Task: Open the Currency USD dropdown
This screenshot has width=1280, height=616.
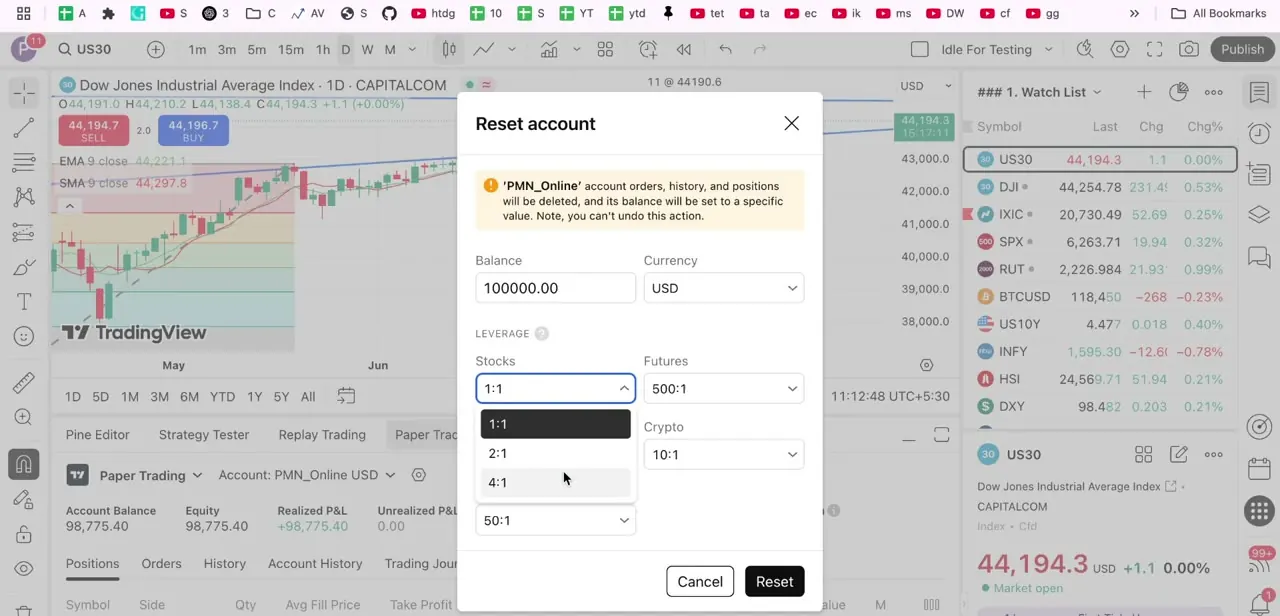Action: click(x=723, y=288)
